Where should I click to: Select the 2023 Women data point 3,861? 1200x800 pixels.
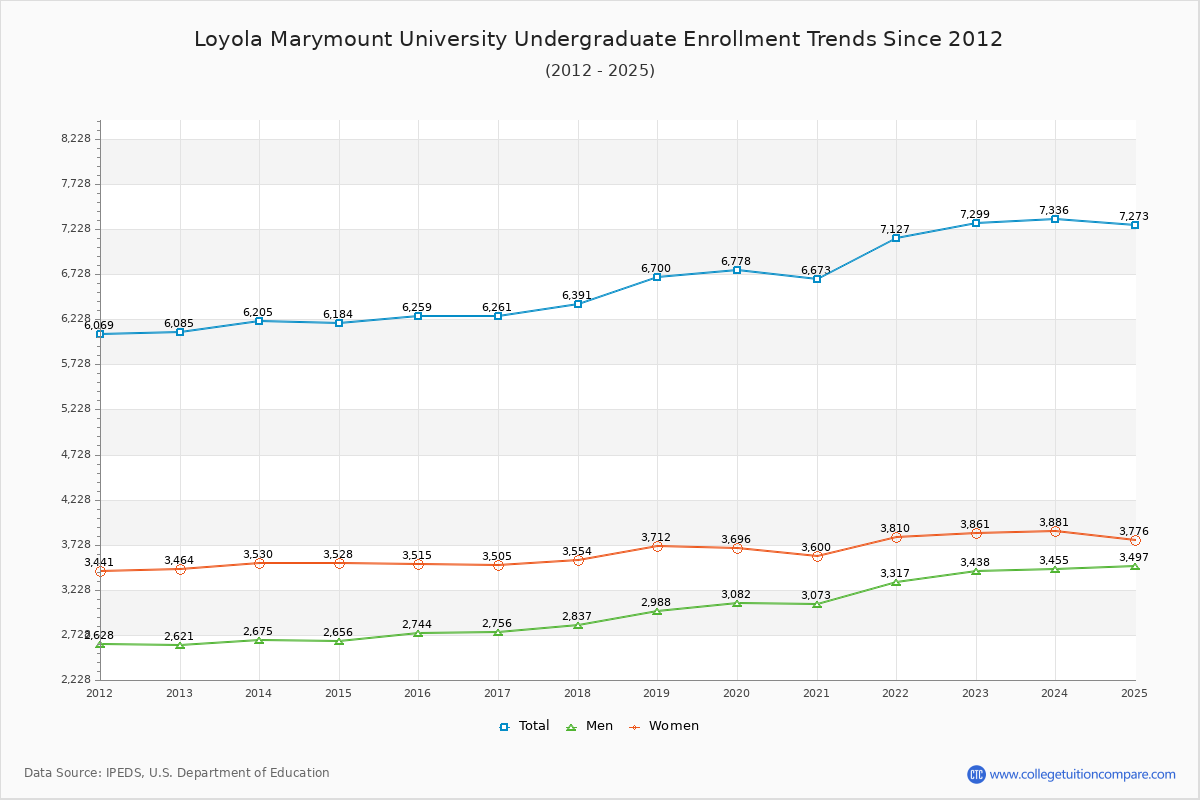point(976,533)
